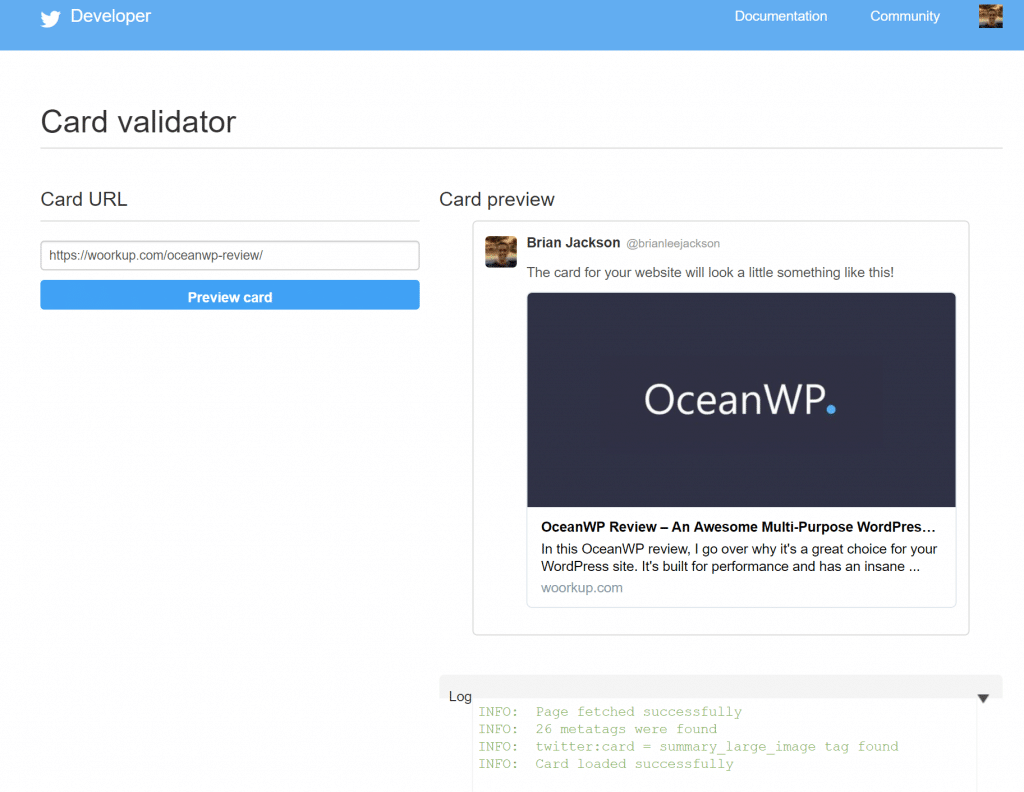Select the Card URL input field
This screenshot has width=1024, height=792.
coord(230,255)
